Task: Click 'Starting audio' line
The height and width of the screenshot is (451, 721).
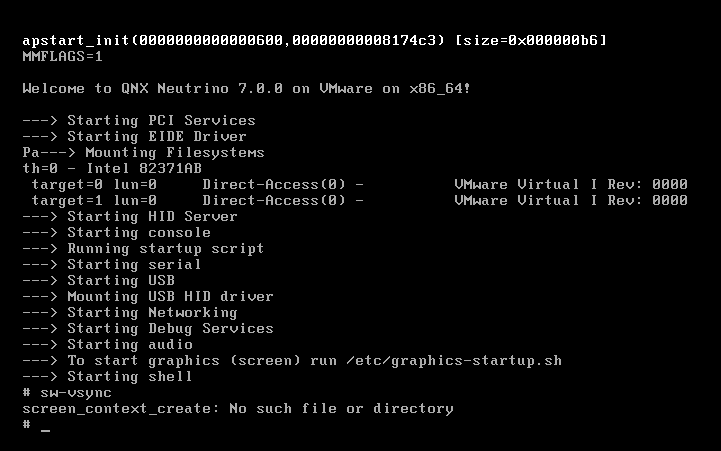Action: click(130, 345)
